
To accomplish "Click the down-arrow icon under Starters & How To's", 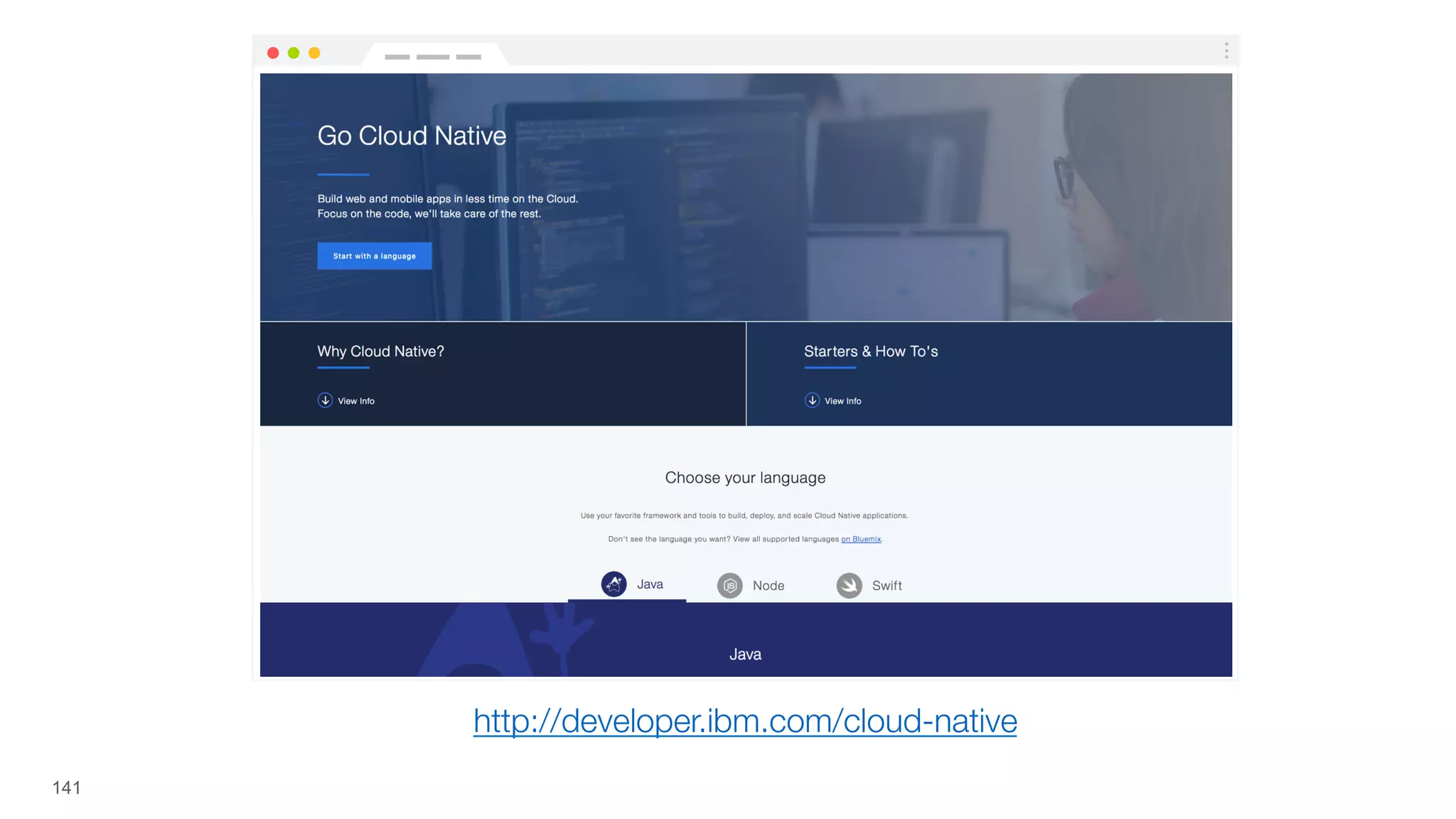I will pyautogui.click(x=812, y=400).
